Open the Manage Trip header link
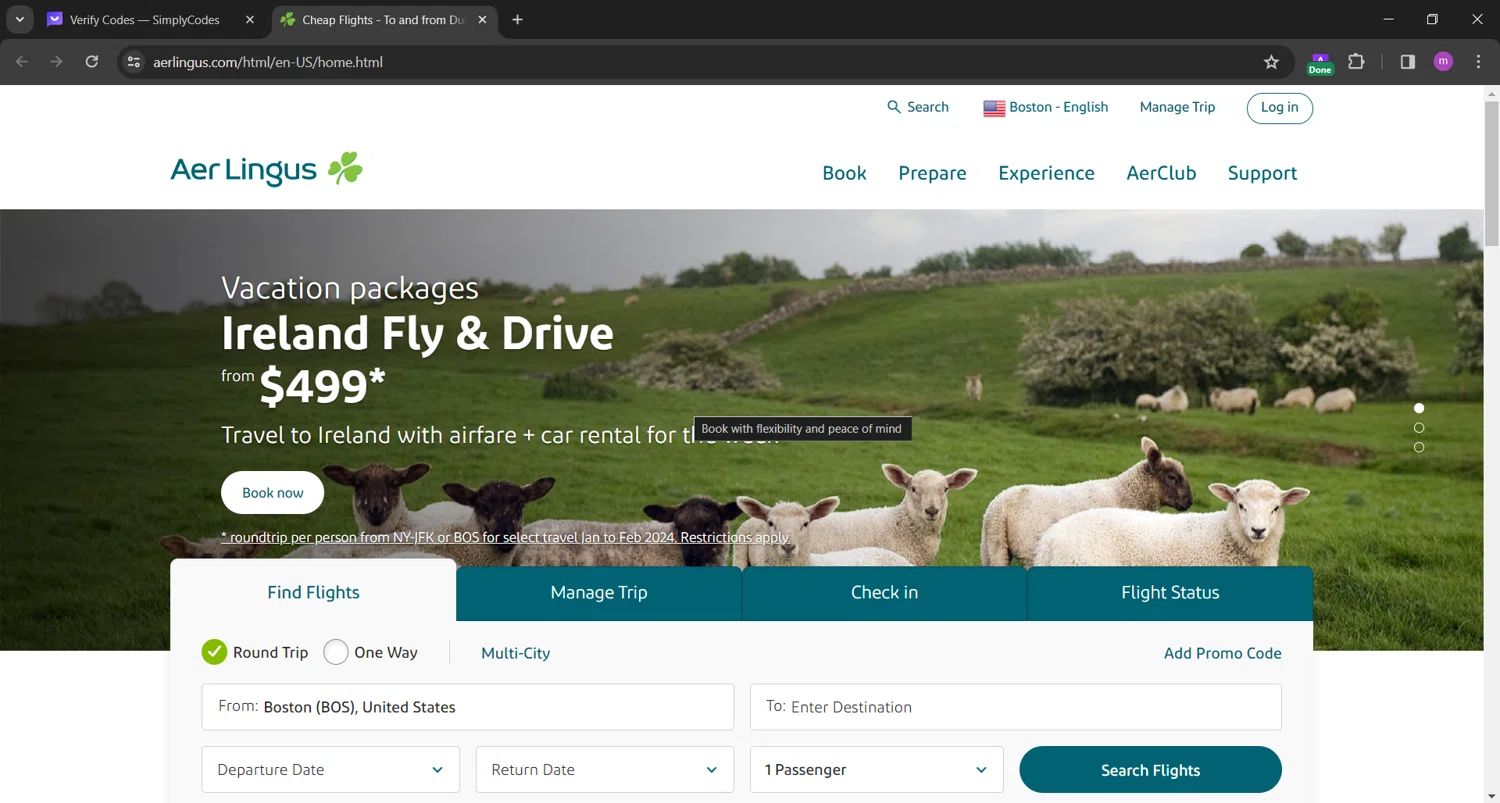1500x803 pixels. [x=1177, y=107]
